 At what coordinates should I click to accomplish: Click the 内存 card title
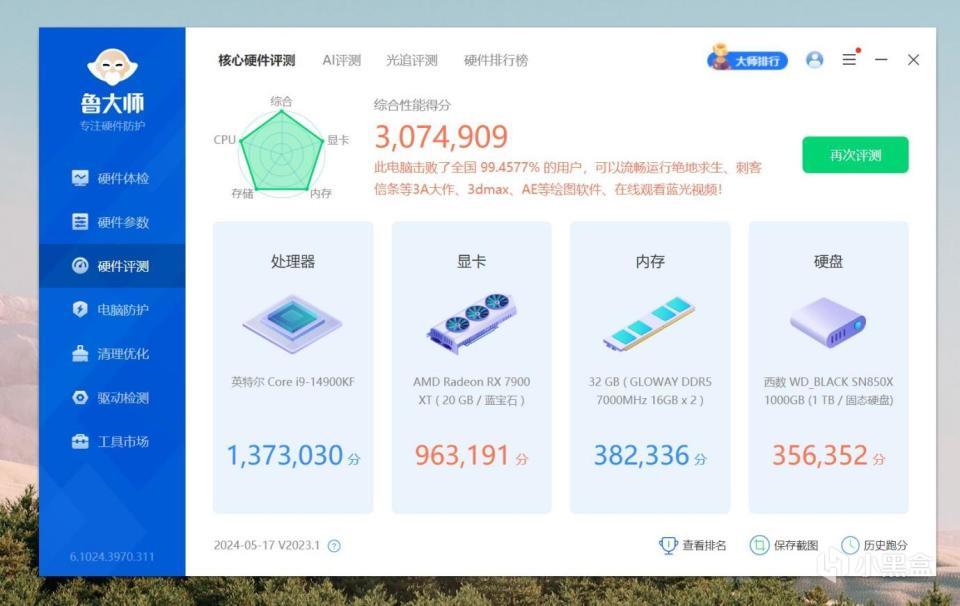[650, 261]
